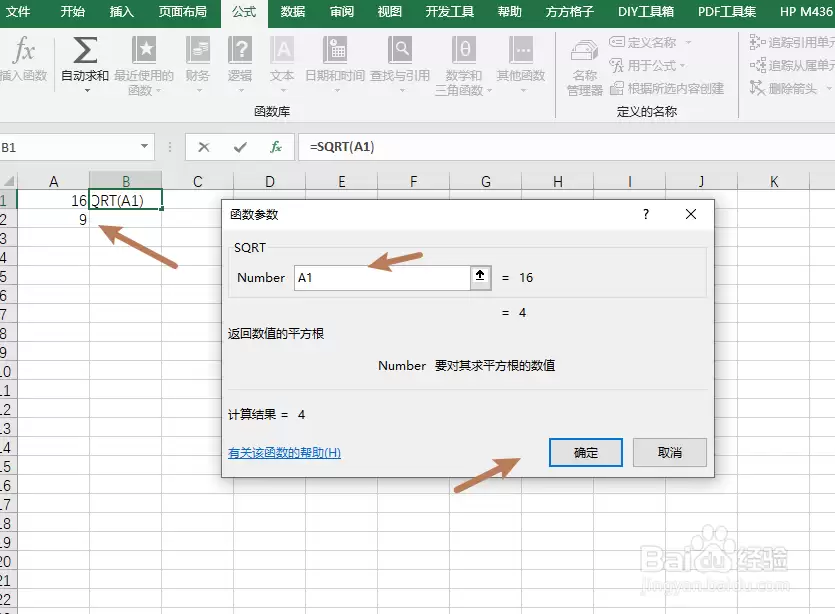835x614 pixels.
Task: Click the Trace Precedents icon
Action: (757, 42)
